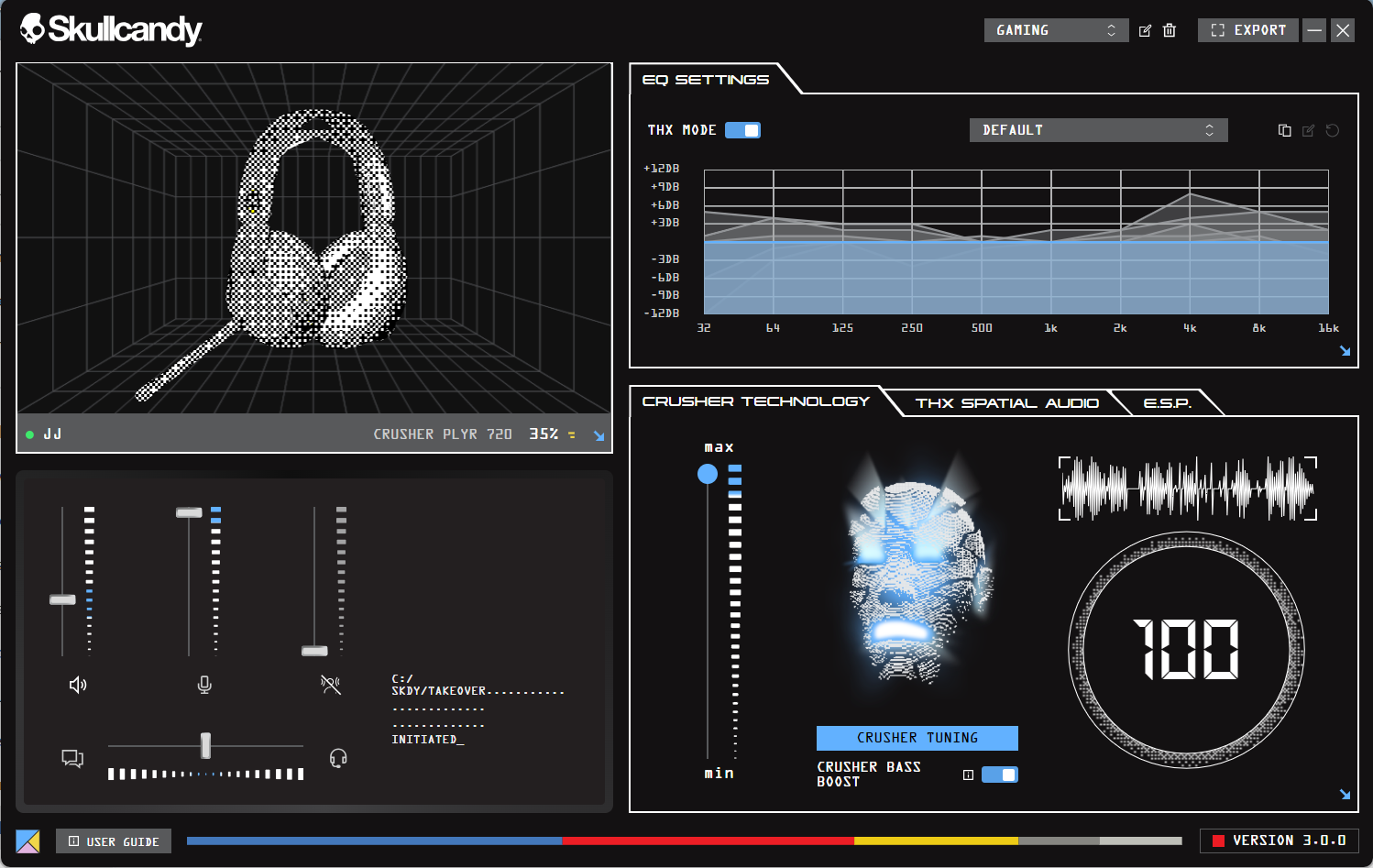The width and height of the screenshot is (1373, 868).
Task: Open the DEFAULT EQ preset dropdown
Action: click(1097, 129)
